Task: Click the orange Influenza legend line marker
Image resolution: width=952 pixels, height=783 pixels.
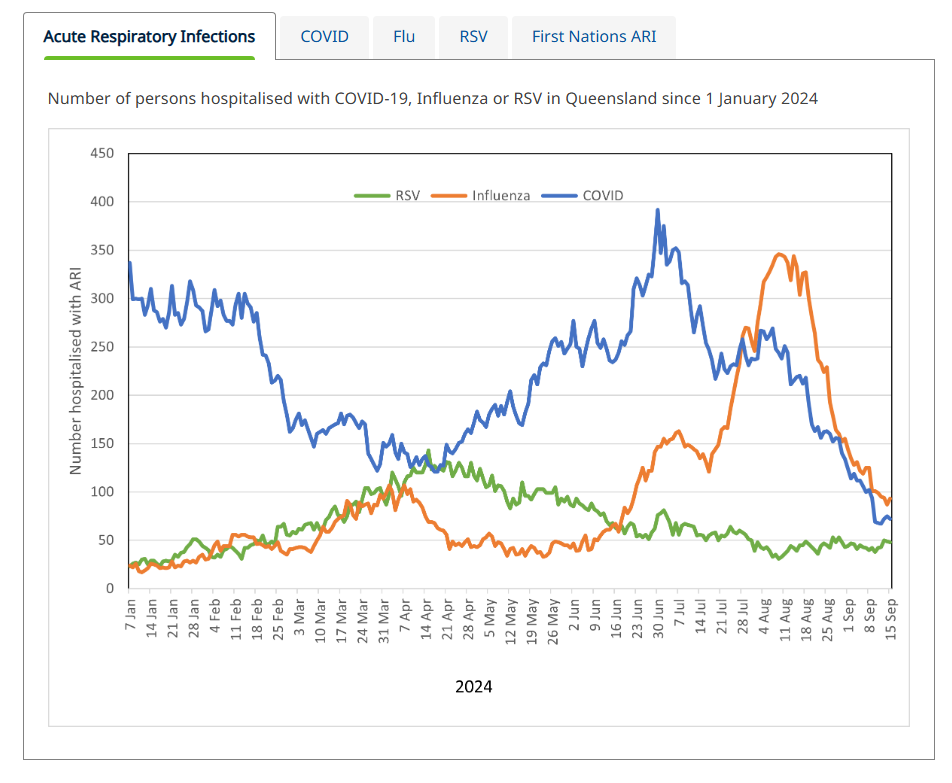Action: (450, 195)
